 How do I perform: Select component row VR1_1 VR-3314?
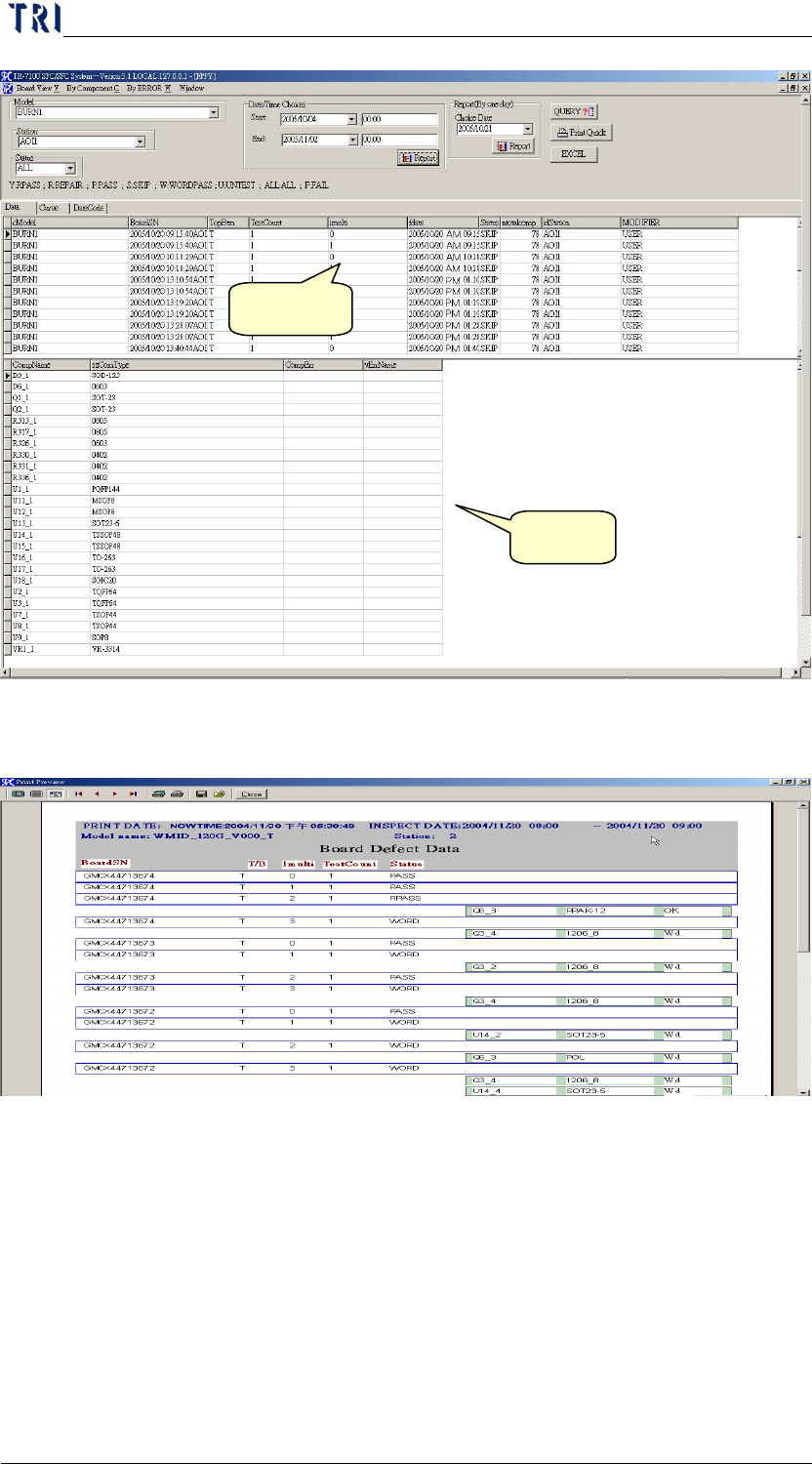[225, 648]
